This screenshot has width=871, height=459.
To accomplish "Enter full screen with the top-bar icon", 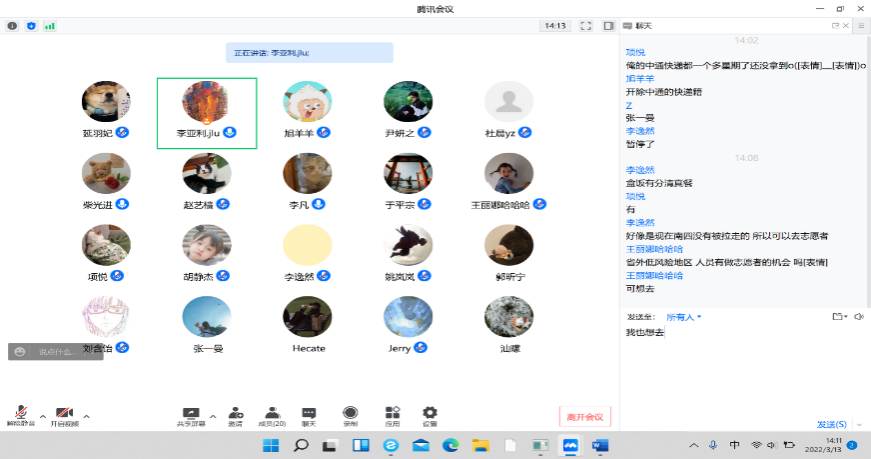I will coord(585,25).
